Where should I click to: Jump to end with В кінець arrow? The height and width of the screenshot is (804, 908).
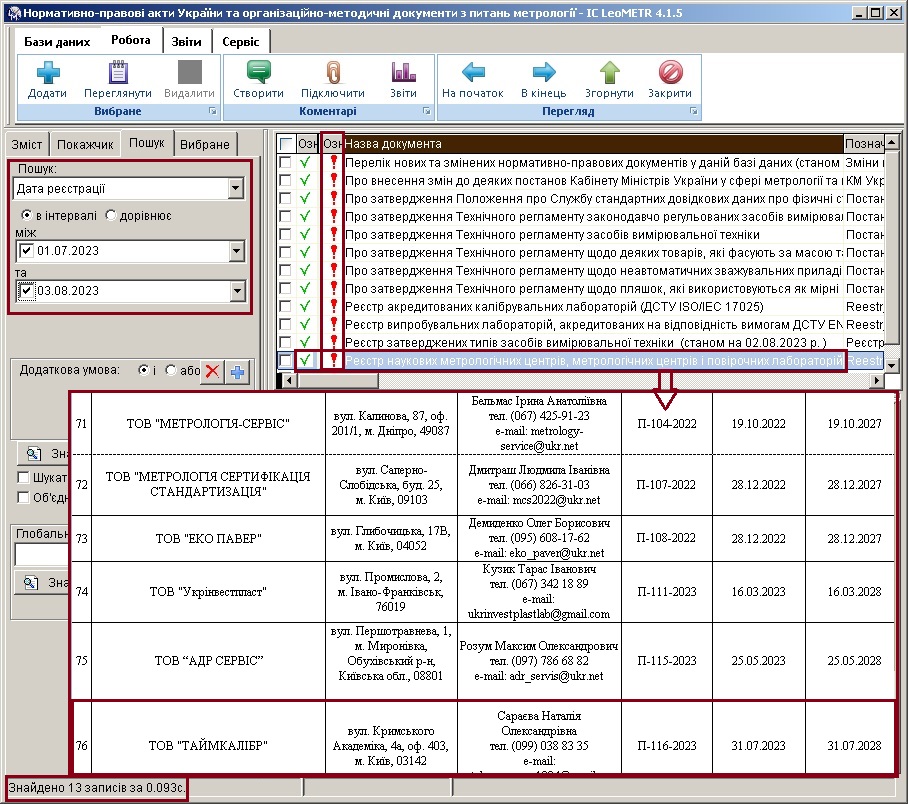(544, 72)
